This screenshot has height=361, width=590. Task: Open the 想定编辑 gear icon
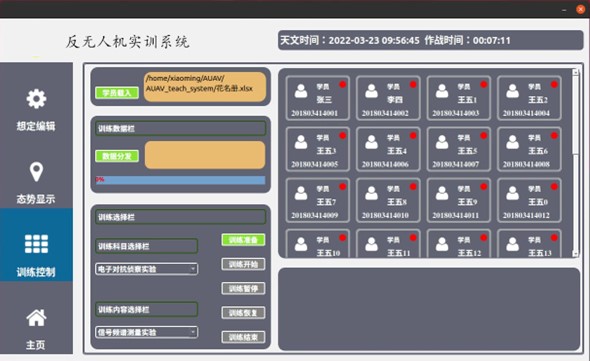coord(36,99)
